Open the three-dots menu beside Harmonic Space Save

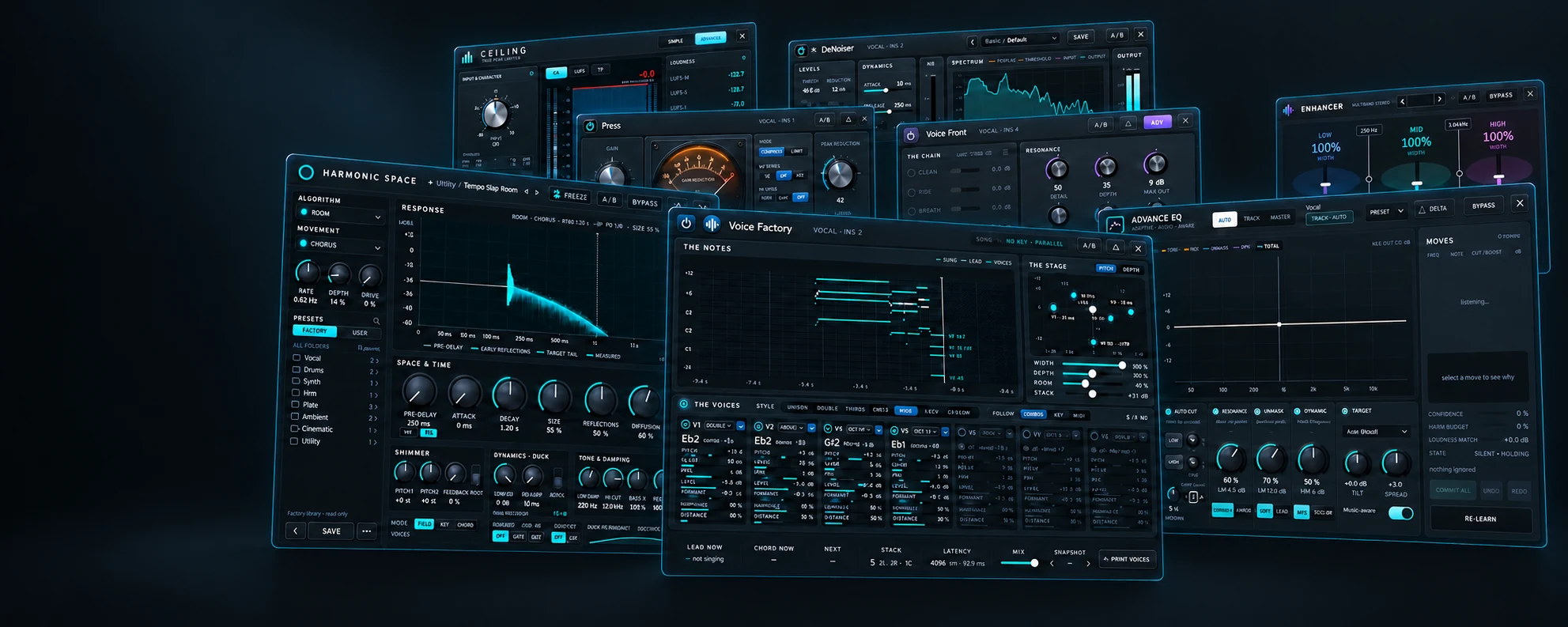click(x=366, y=531)
